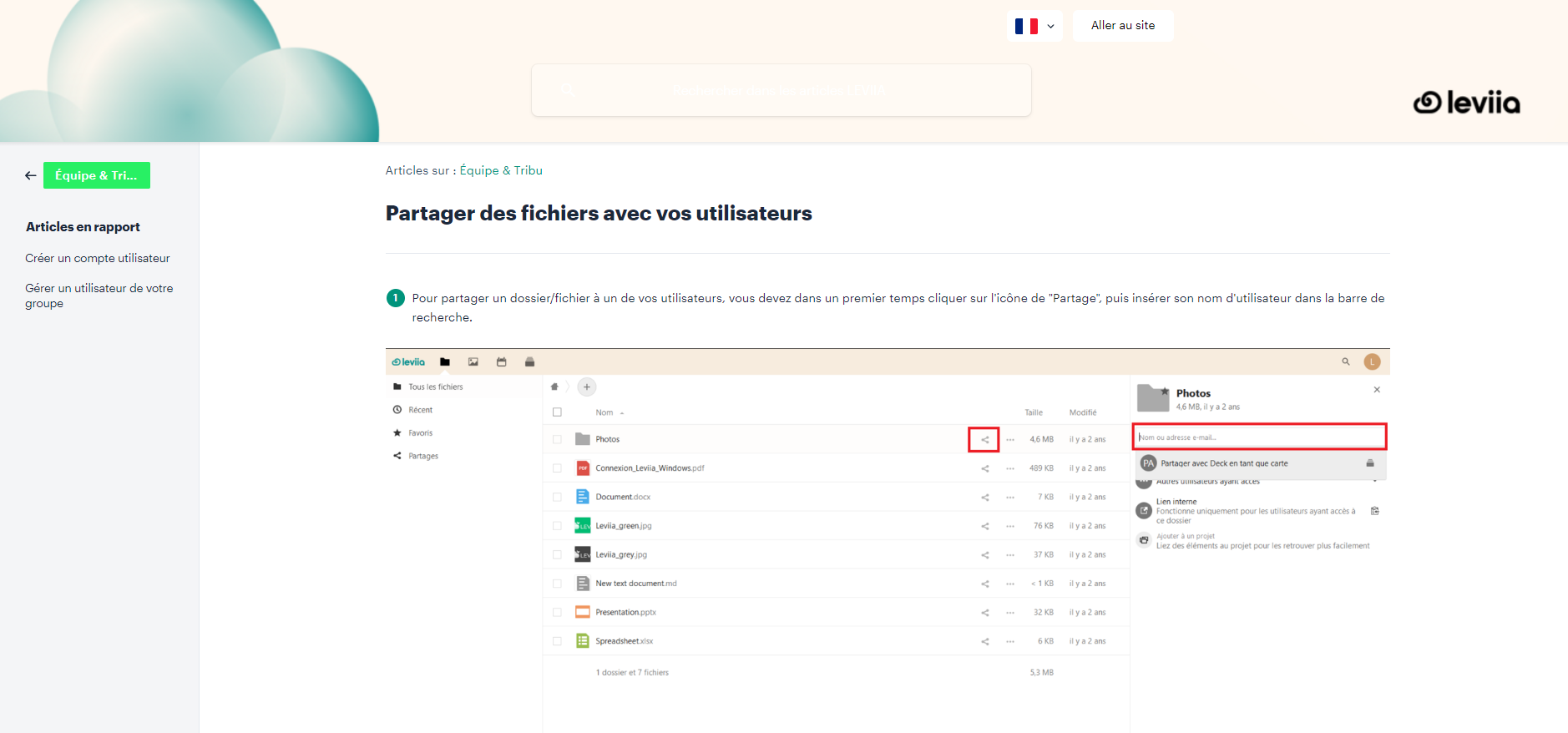Image resolution: width=1568 pixels, height=733 pixels.
Task: Click the plus new file button
Action: [587, 387]
